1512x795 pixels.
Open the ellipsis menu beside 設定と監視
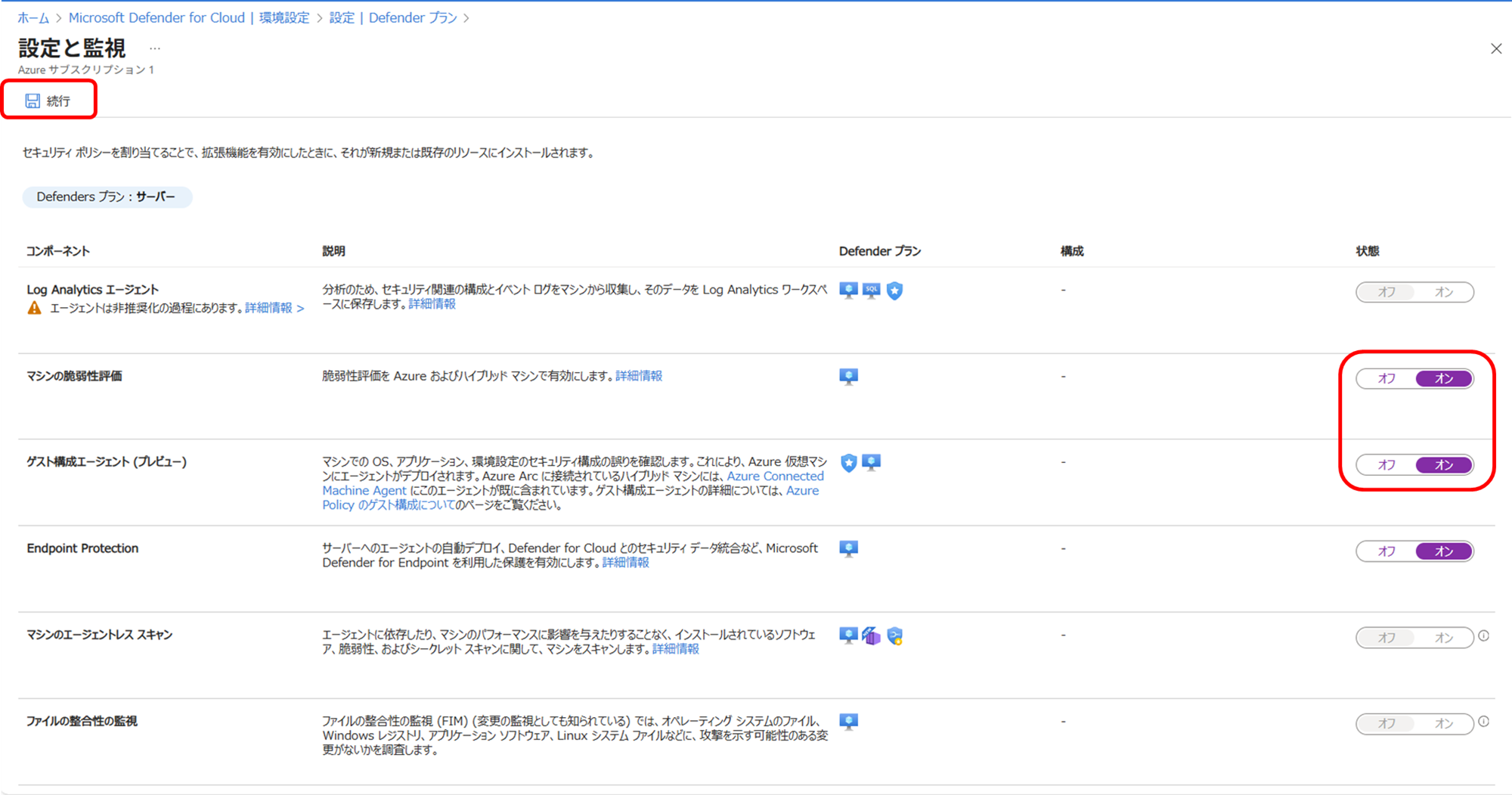point(155,48)
